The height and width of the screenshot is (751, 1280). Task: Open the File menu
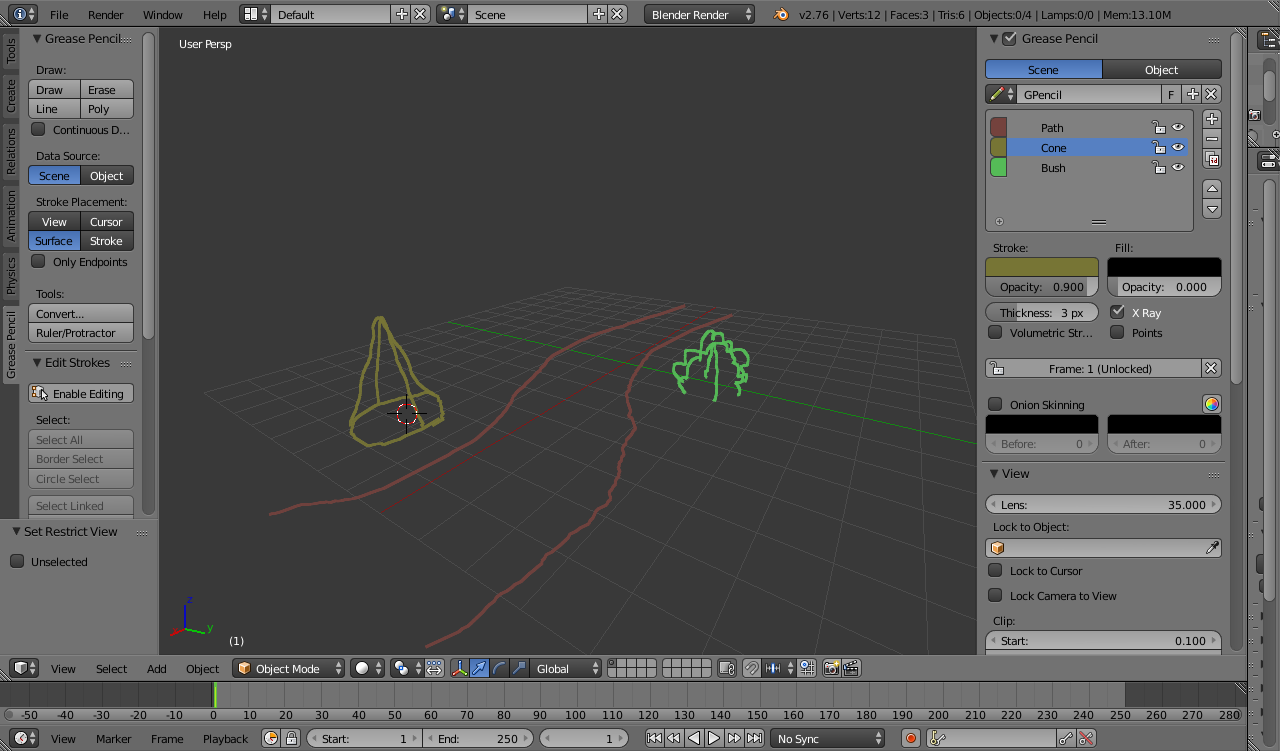point(59,15)
